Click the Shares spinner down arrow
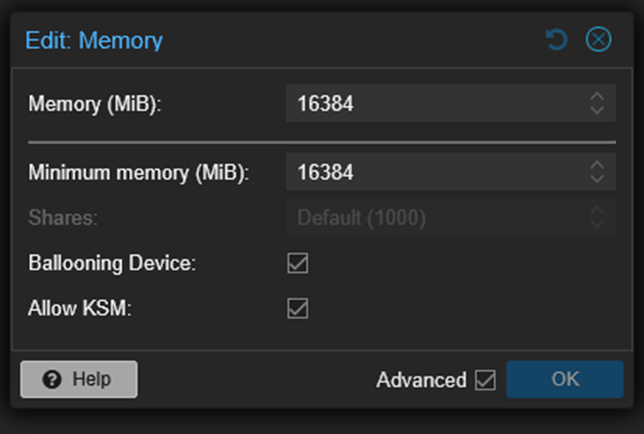The width and height of the screenshot is (644, 434). [597, 224]
